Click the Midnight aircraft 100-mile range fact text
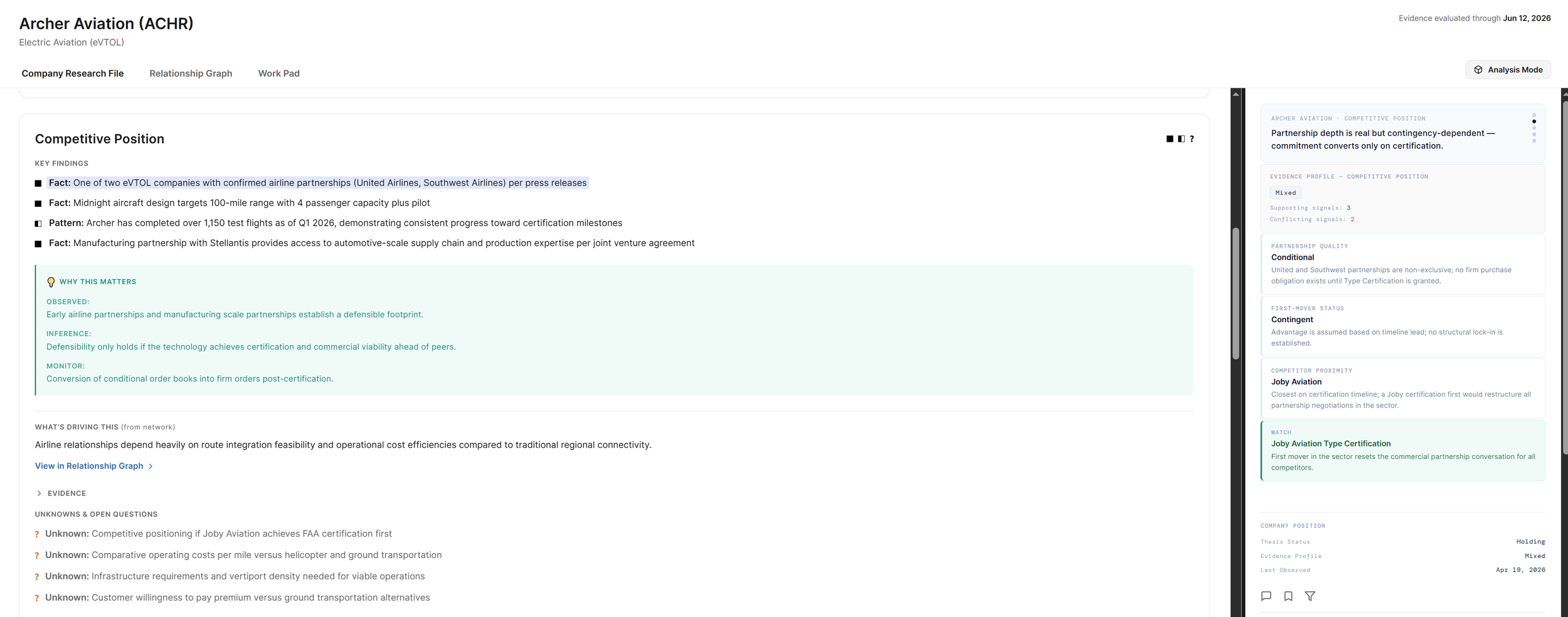Viewport: 1568px width, 617px height. tap(240, 203)
